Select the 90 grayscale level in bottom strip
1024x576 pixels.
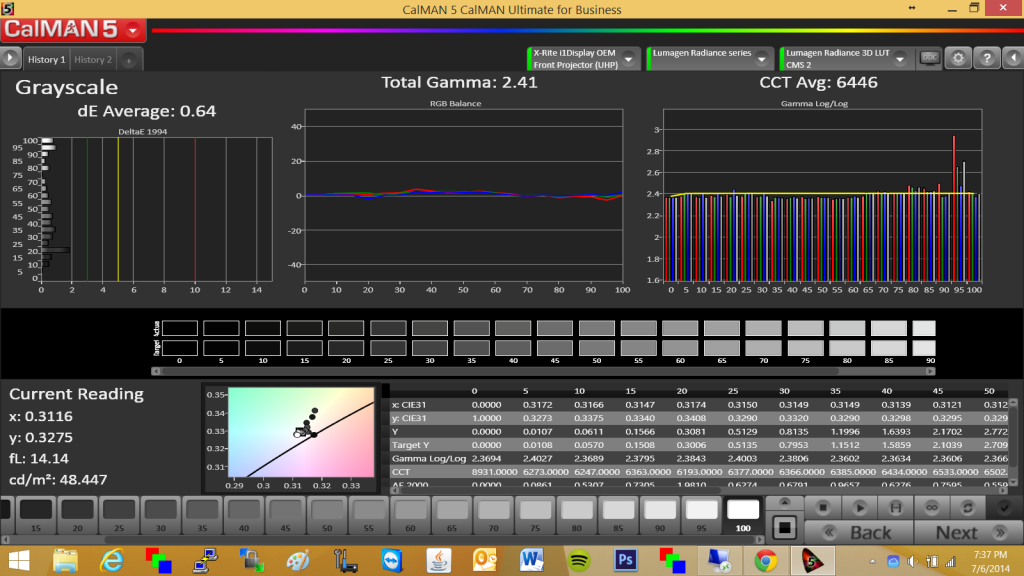[660, 515]
